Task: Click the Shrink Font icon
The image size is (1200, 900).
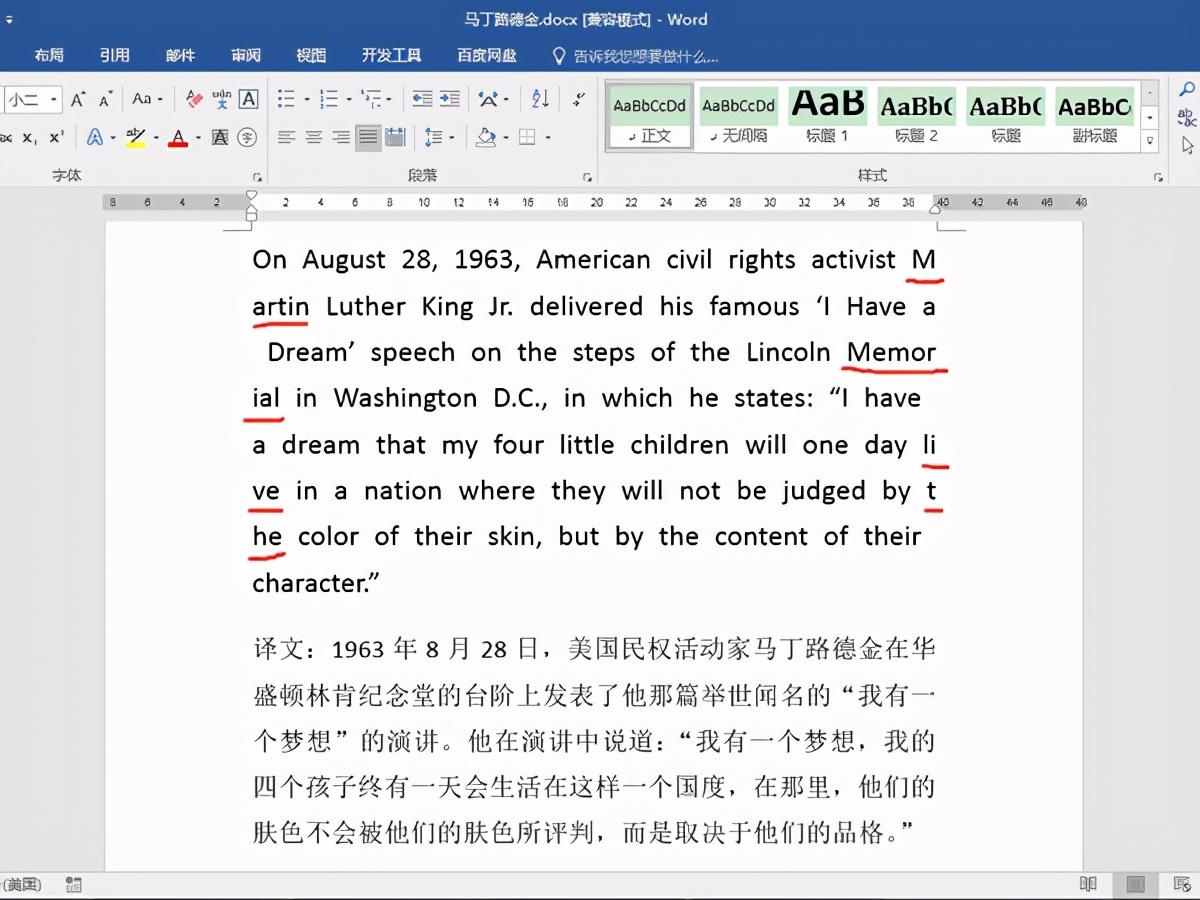Action: [104, 99]
